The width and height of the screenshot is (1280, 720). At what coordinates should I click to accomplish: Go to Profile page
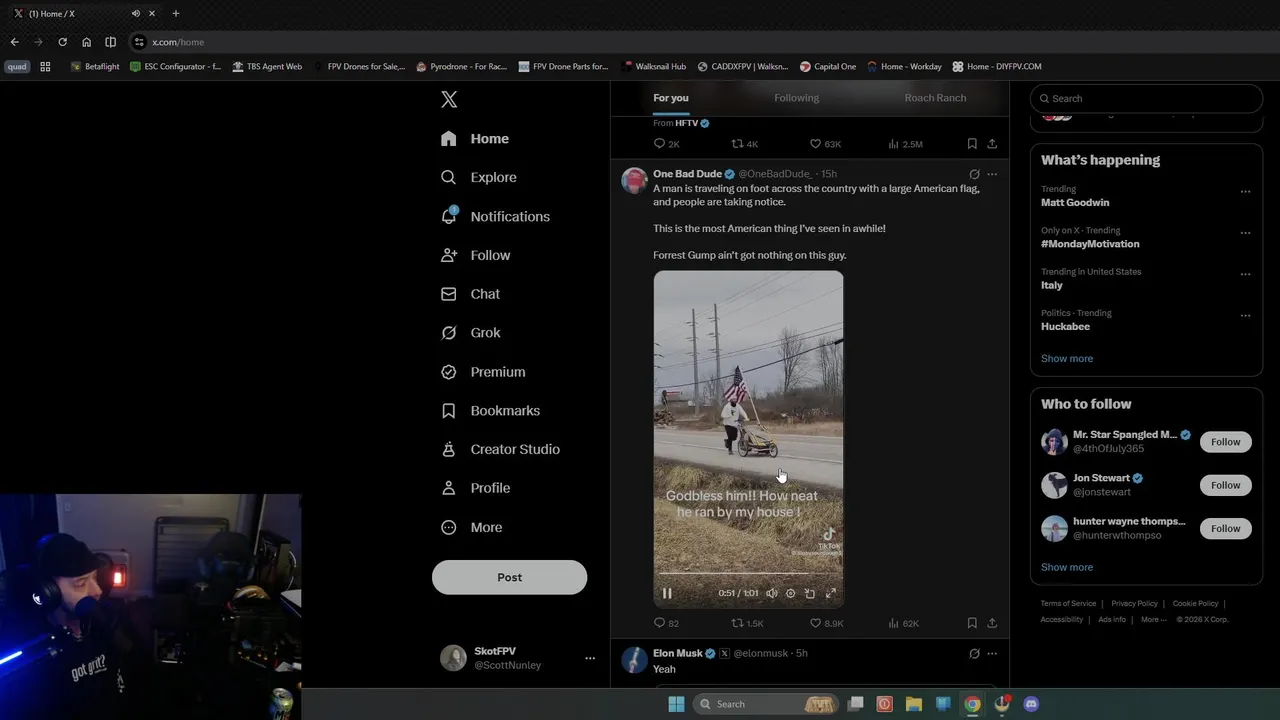[476, 488]
